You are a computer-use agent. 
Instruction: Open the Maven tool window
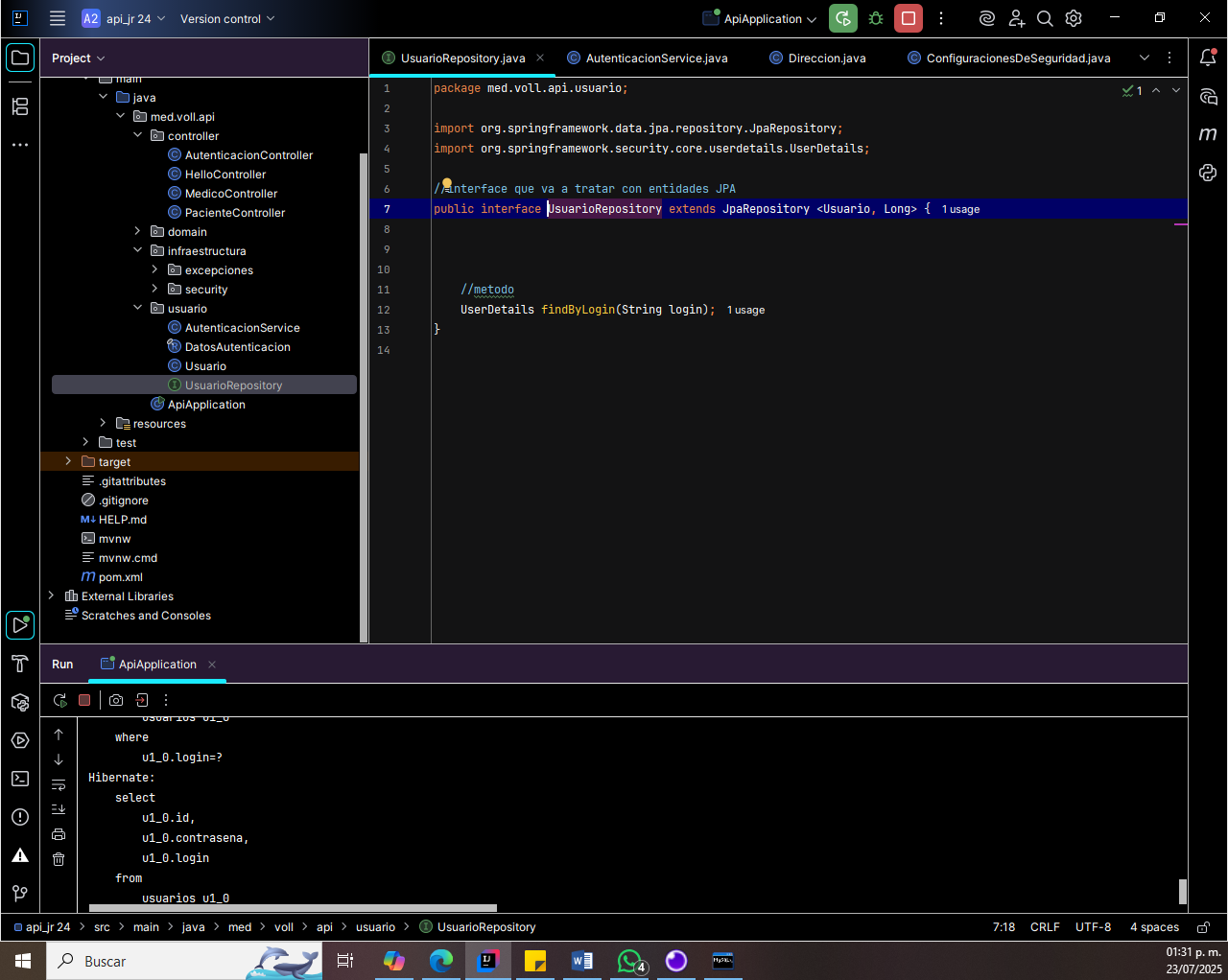coord(1208,134)
